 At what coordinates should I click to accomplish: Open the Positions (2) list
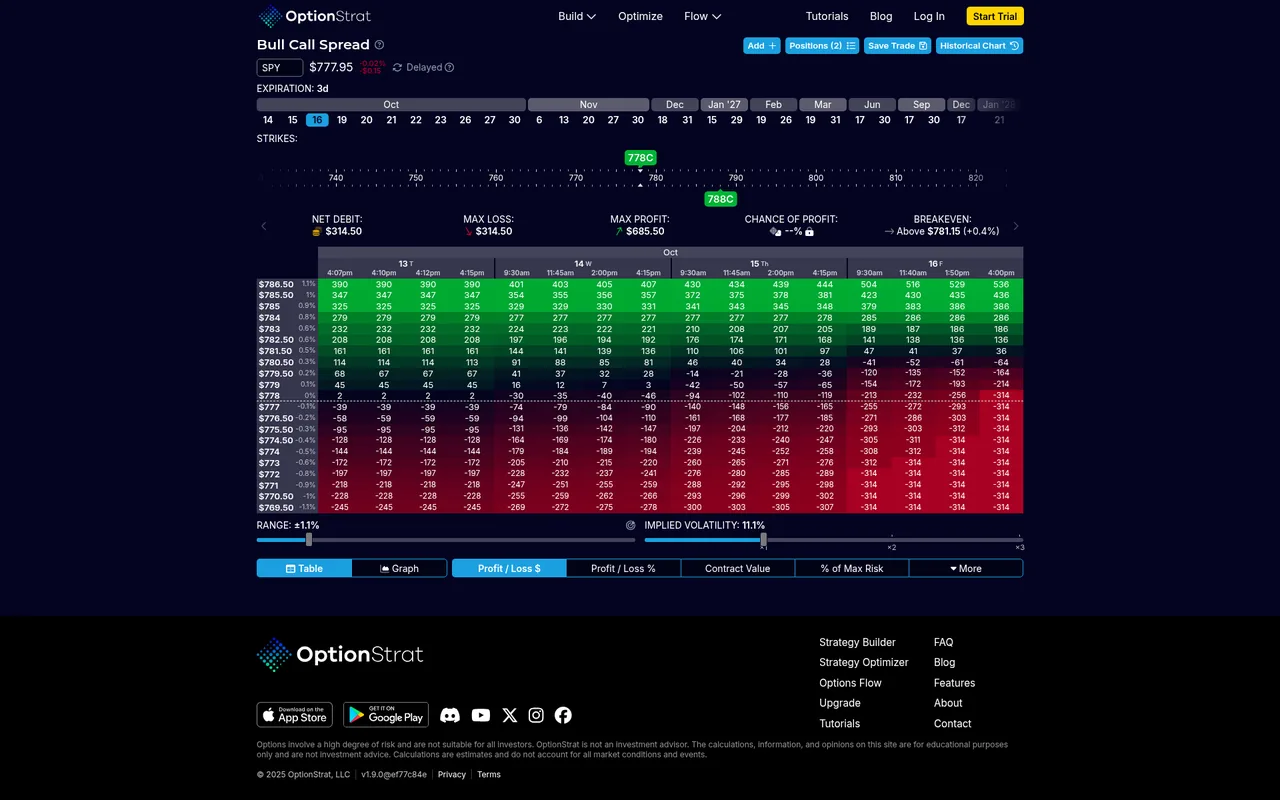click(822, 46)
